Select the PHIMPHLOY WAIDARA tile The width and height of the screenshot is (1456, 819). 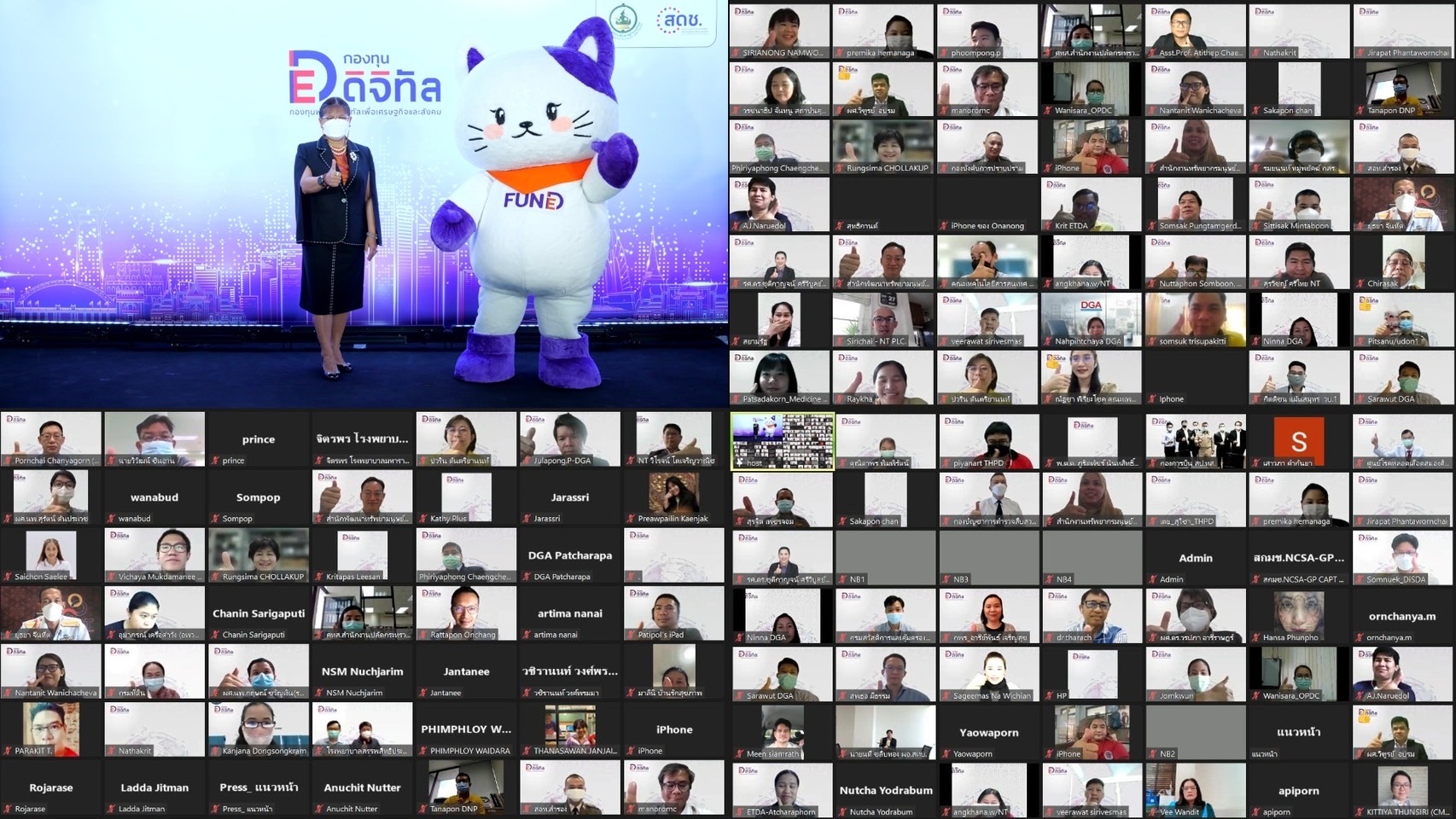[466, 729]
